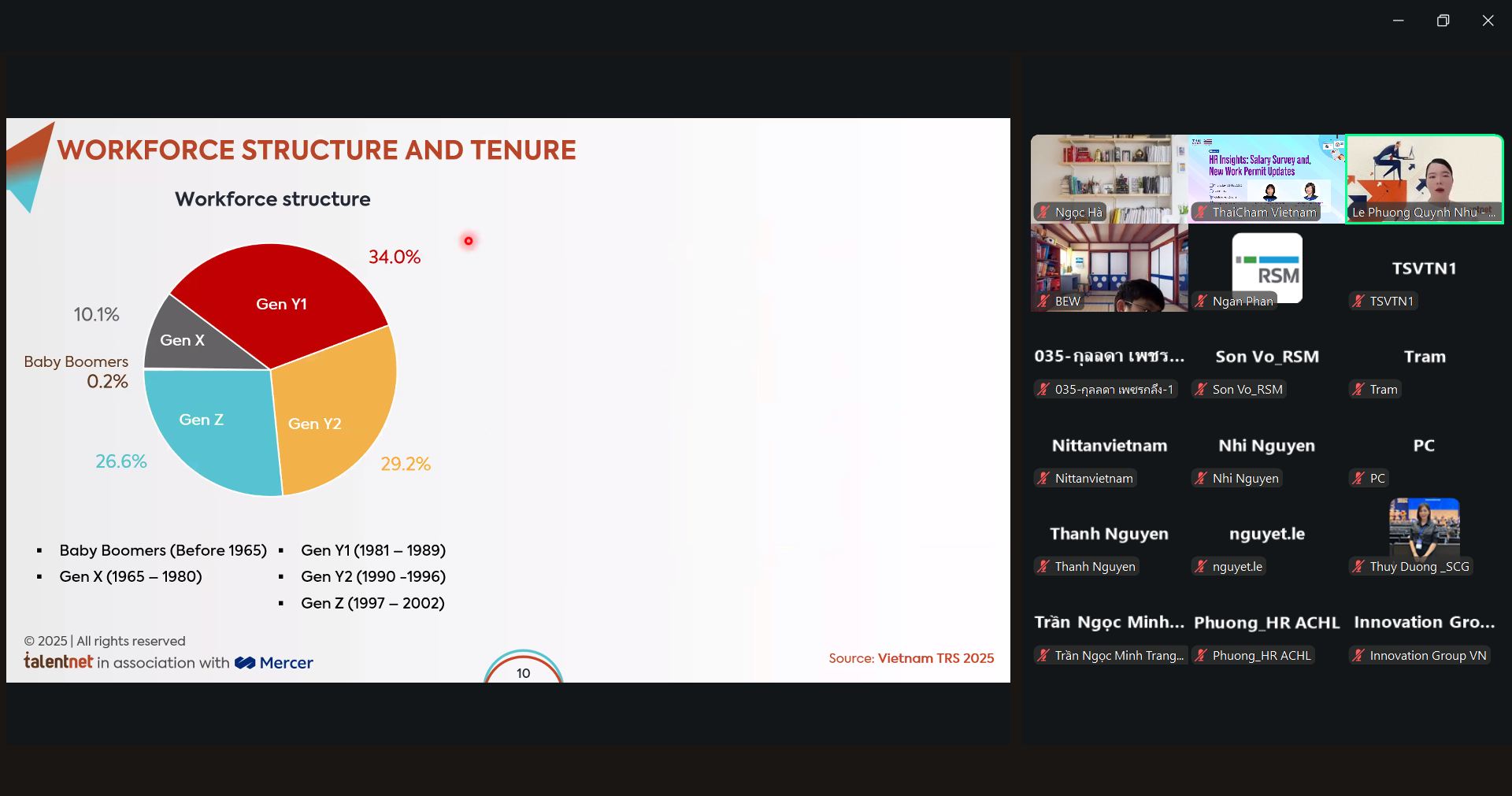Minimize the meeting window

pyautogui.click(x=1398, y=20)
